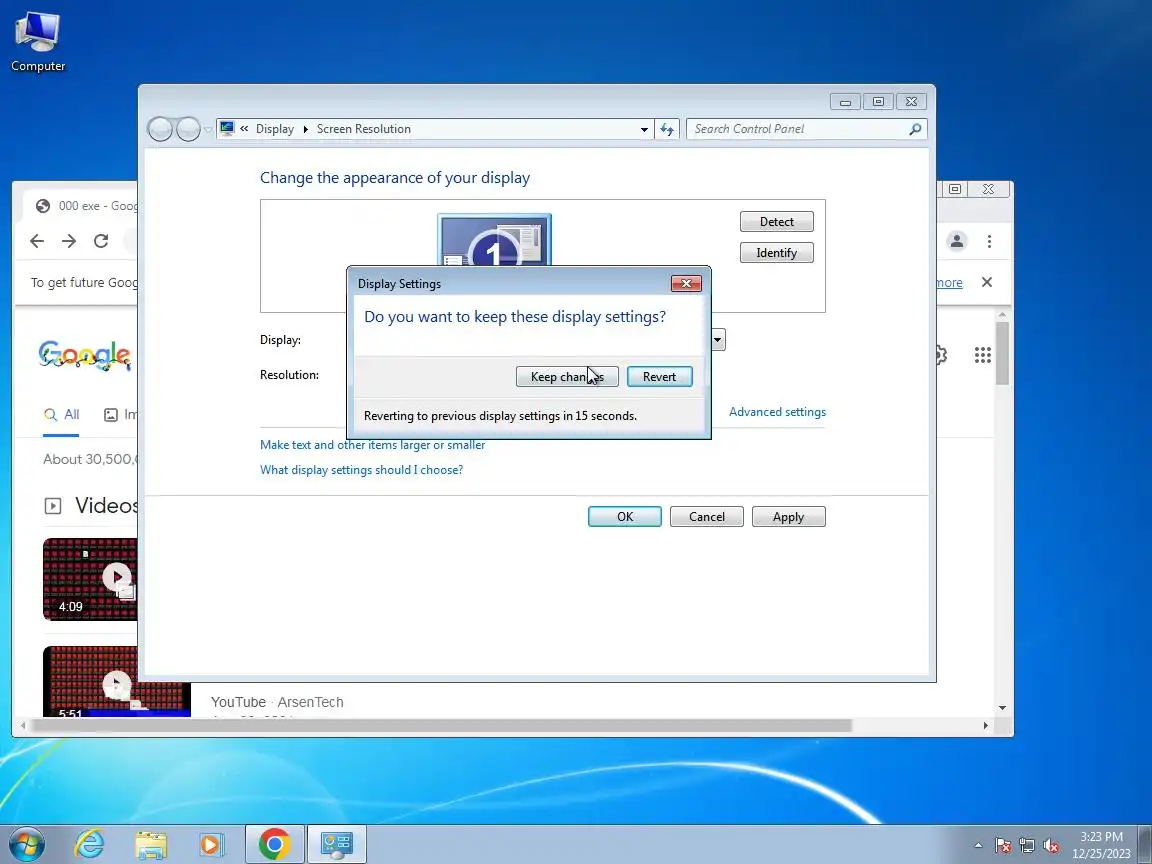1152x864 pixels.
Task: Click the Control Panel back navigation button
Action: click(x=160, y=129)
